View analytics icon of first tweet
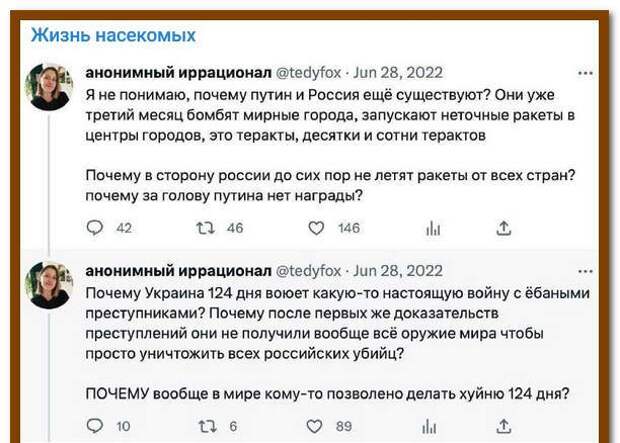The image size is (620, 443). pos(432,228)
